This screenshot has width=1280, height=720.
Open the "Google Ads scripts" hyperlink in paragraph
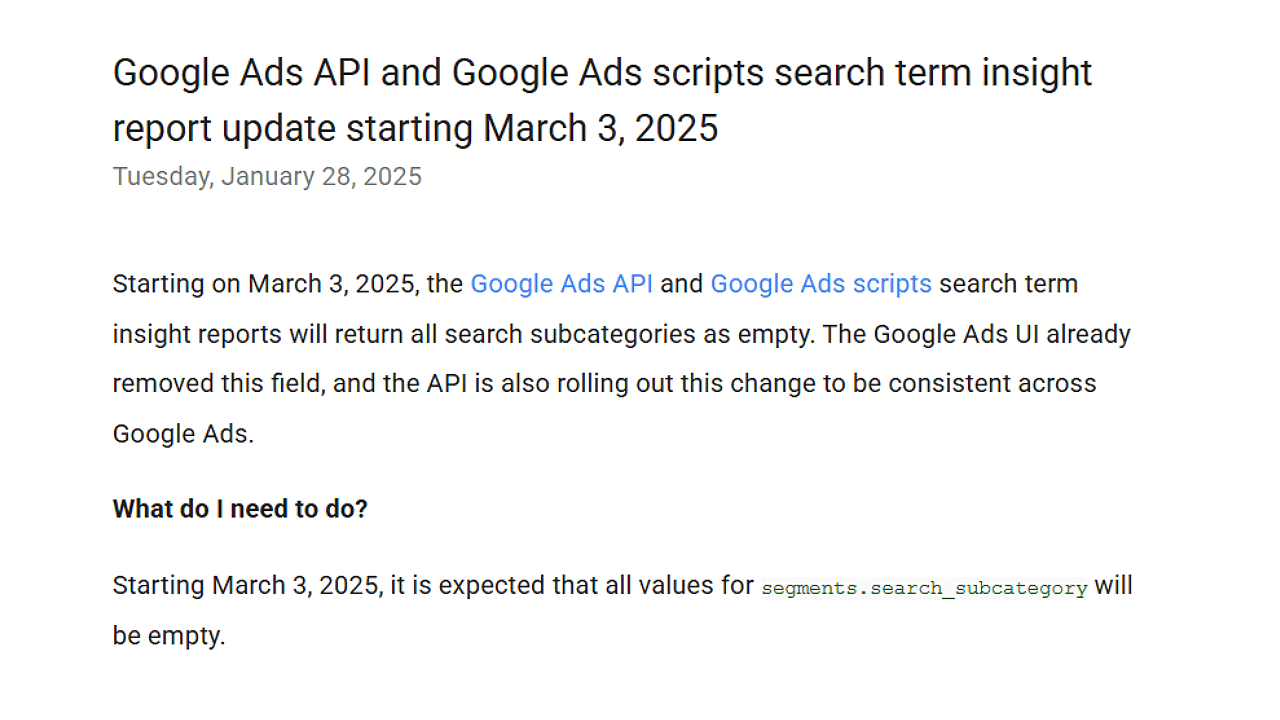pos(820,284)
